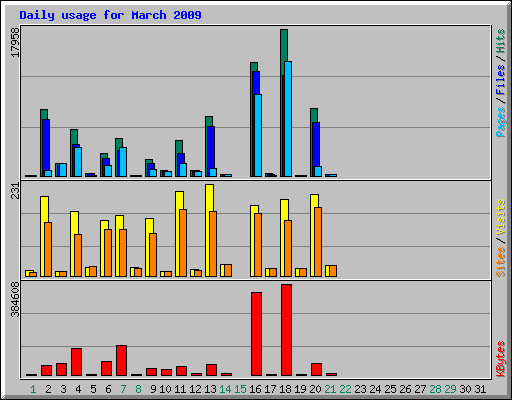Image resolution: width=512 pixels, height=400 pixels.
Task: Click day 16 on the date axis
Action: click(x=255, y=389)
